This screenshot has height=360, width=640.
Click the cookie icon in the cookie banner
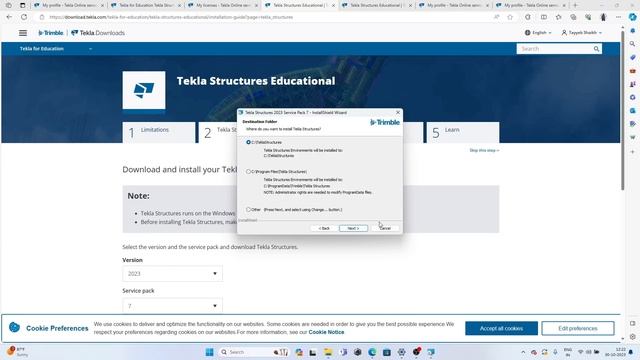click(14, 327)
